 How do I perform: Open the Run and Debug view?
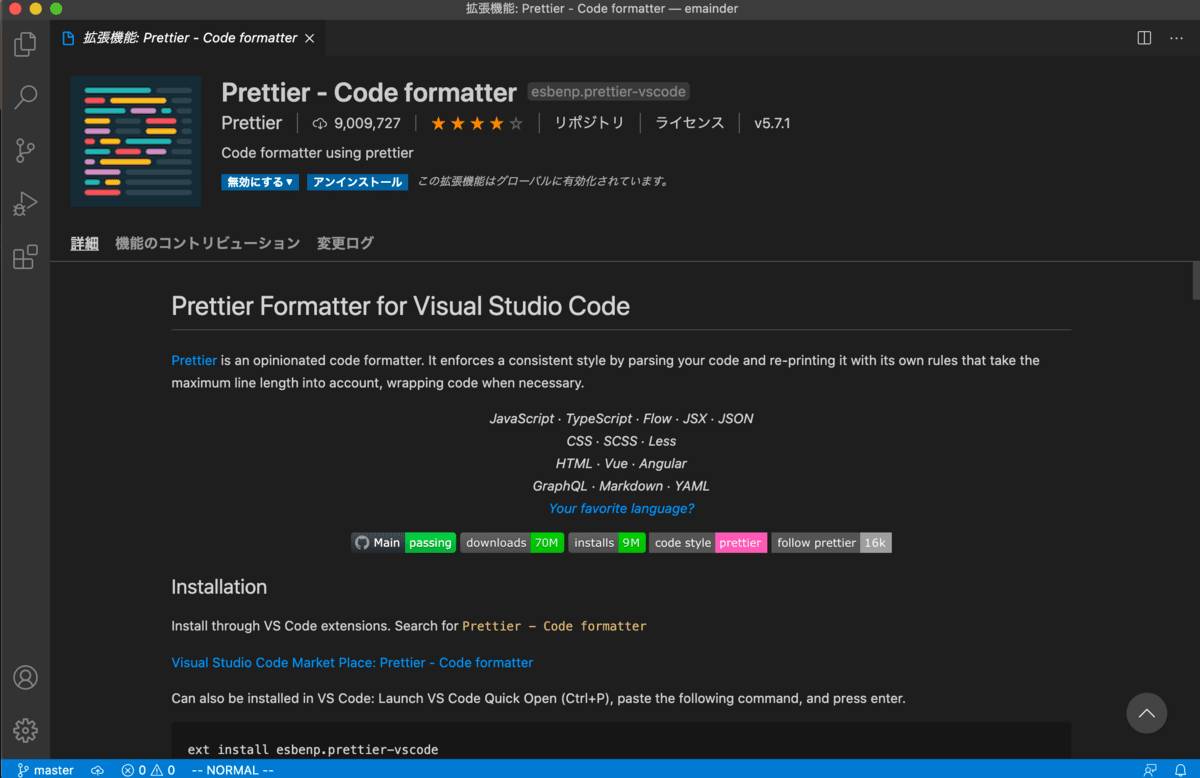25,204
